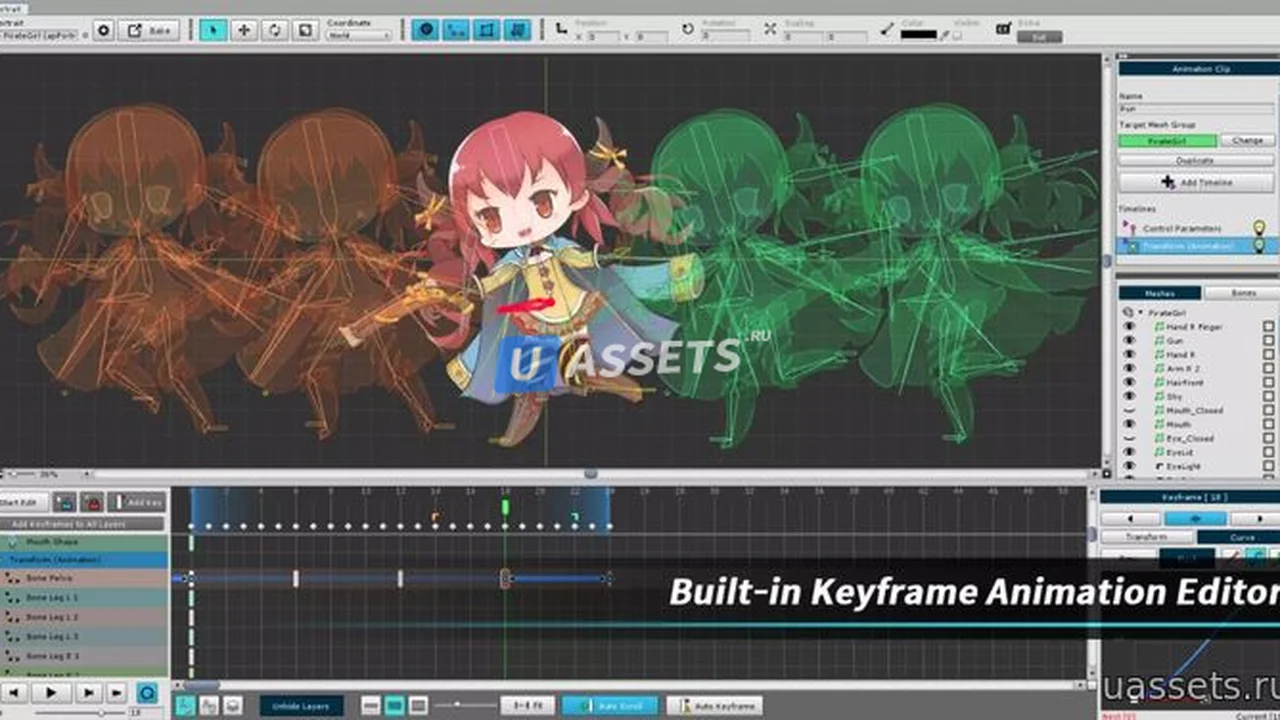1280x720 pixels.
Task: Select the green PirateGirl target mesh group
Action: pos(1168,141)
